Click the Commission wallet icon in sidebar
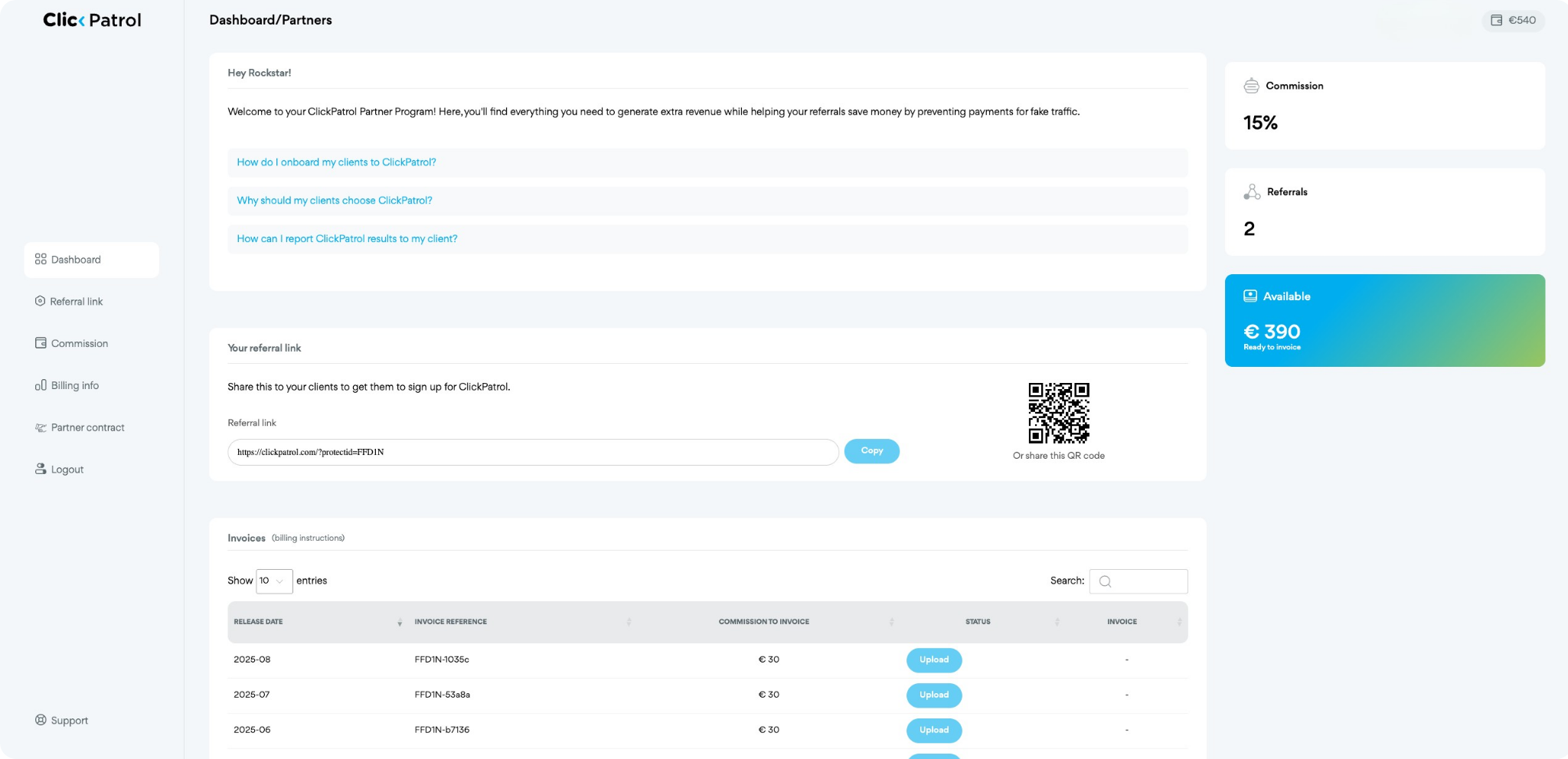 (41, 343)
